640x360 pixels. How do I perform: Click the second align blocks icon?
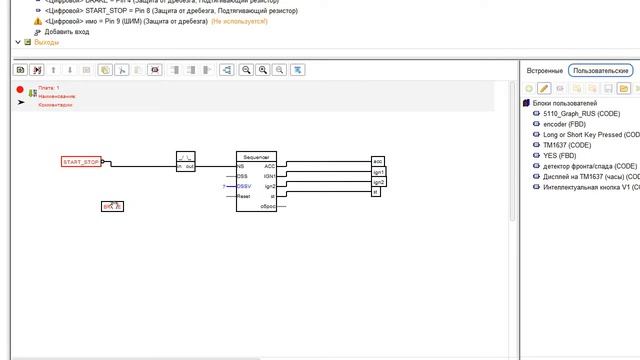[191, 70]
